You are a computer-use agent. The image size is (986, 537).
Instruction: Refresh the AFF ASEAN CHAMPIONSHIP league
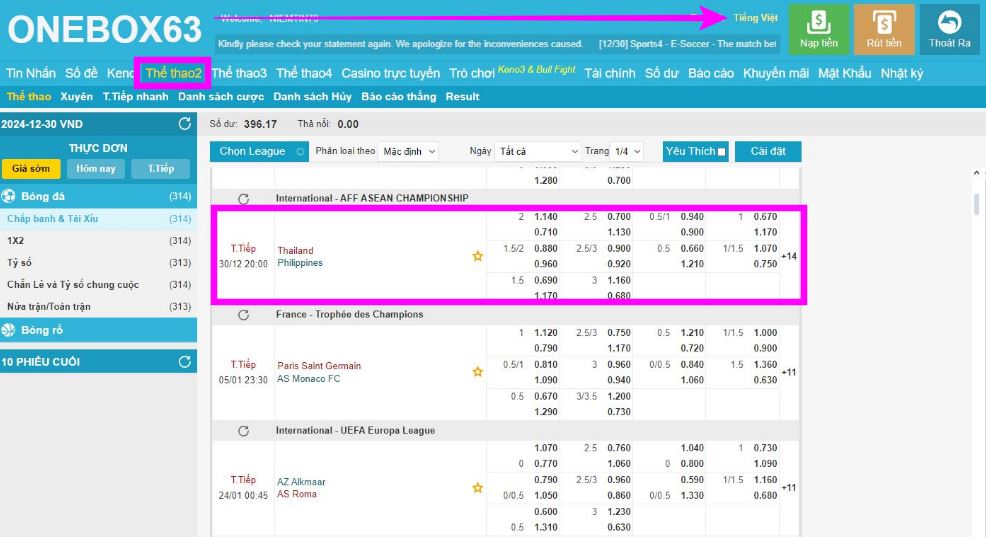click(x=243, y=199)
